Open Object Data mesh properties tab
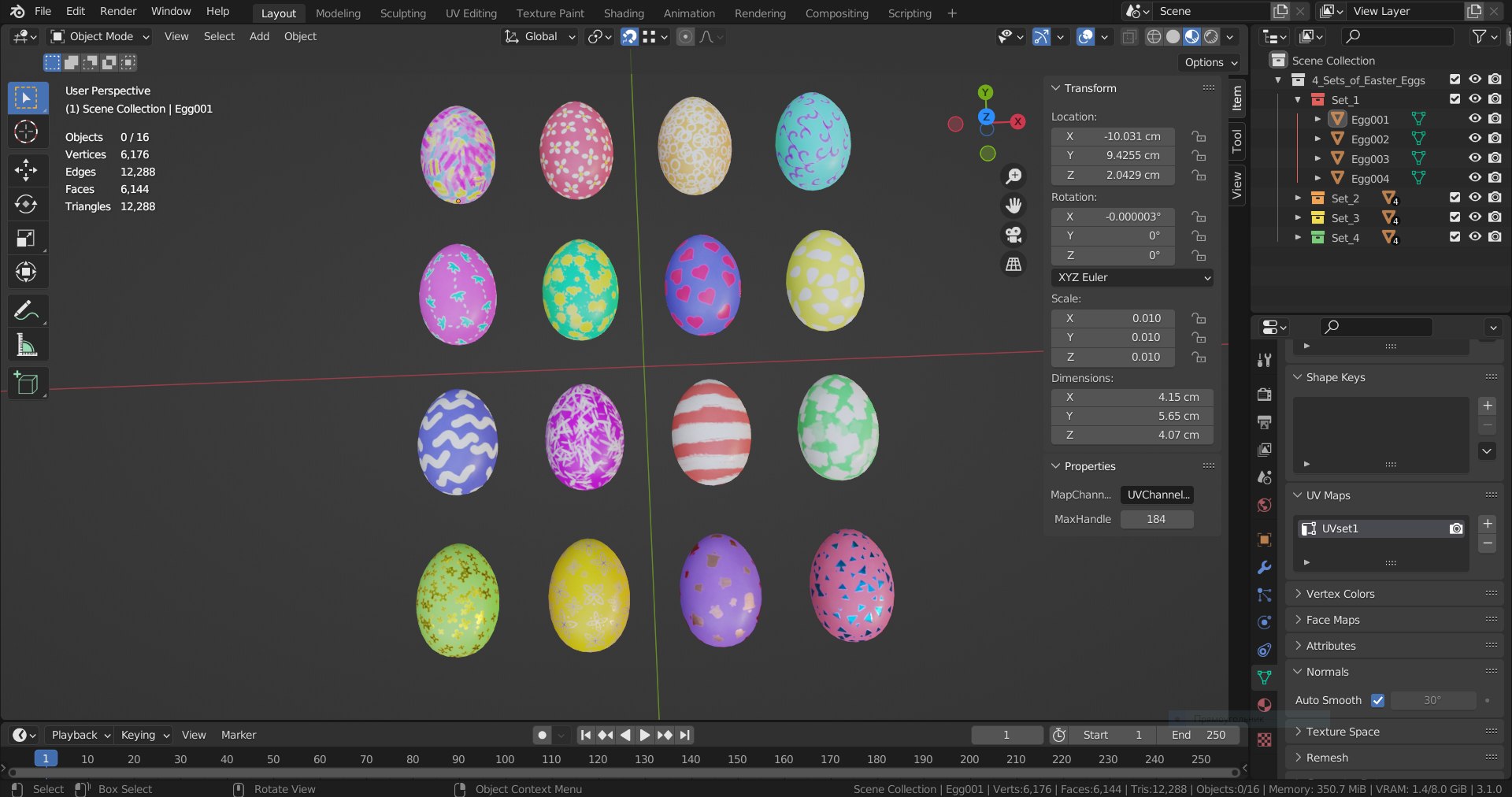This screenshot has height=797, width=1512. tap(1264, 677)
